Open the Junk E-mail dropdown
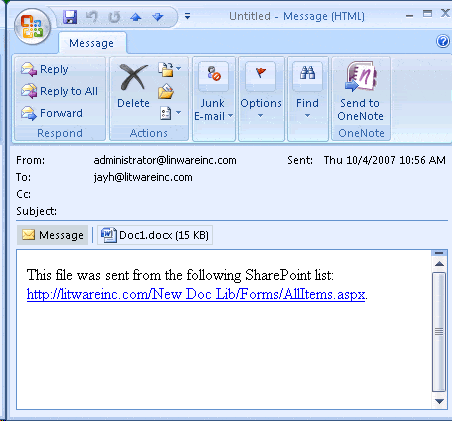This screenshot has height=421, width=452. pos(214,110)
